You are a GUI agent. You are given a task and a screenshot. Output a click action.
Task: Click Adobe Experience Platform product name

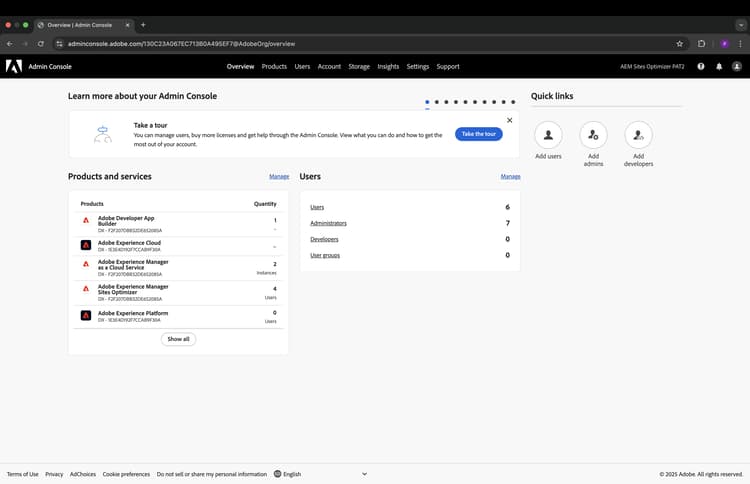(x=133, y=313)
